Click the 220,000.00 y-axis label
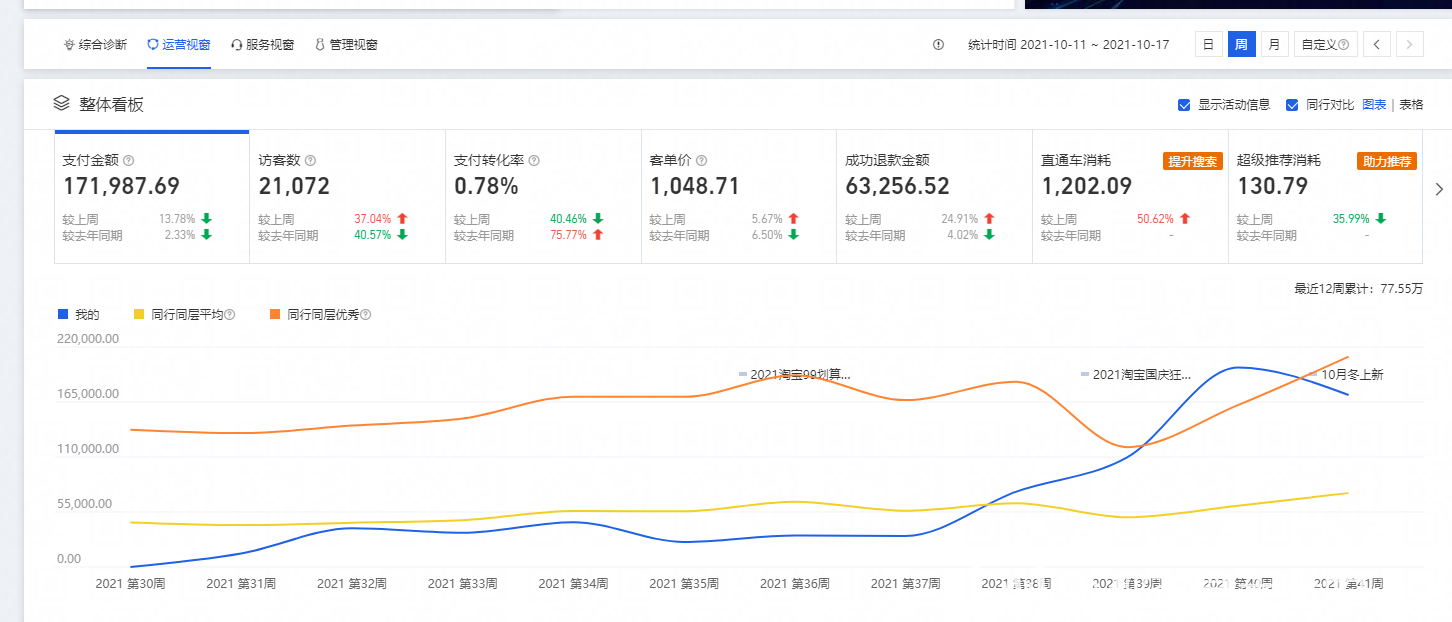The height and width of the screenshot is (622, 1452). click(89, 339)
